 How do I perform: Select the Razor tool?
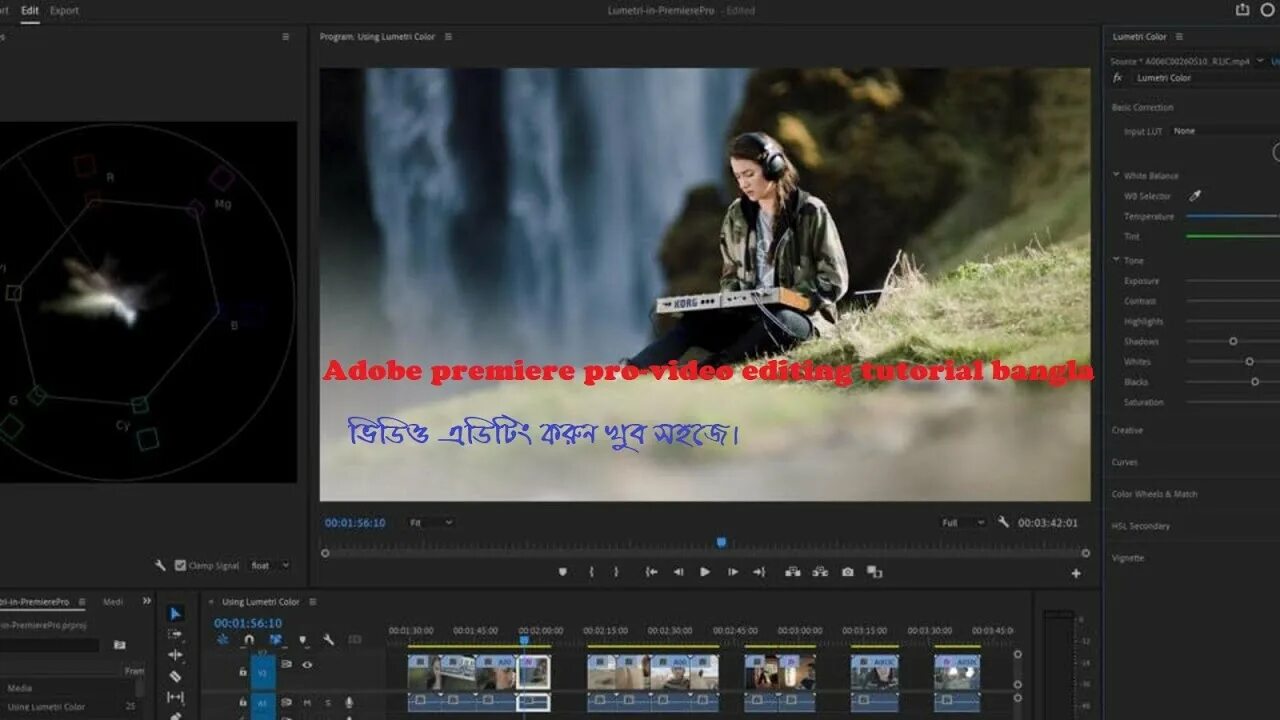point(176,676)
